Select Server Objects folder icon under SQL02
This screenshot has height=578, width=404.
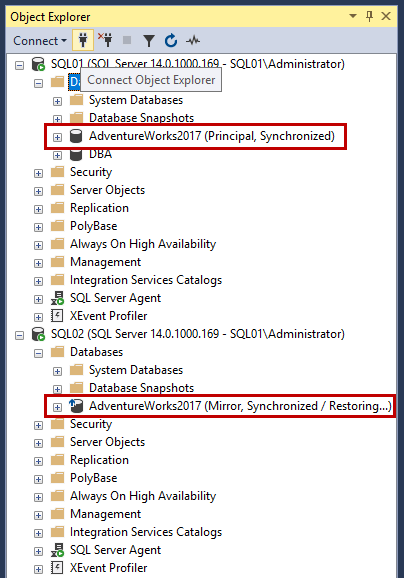(x=58, y=442)
